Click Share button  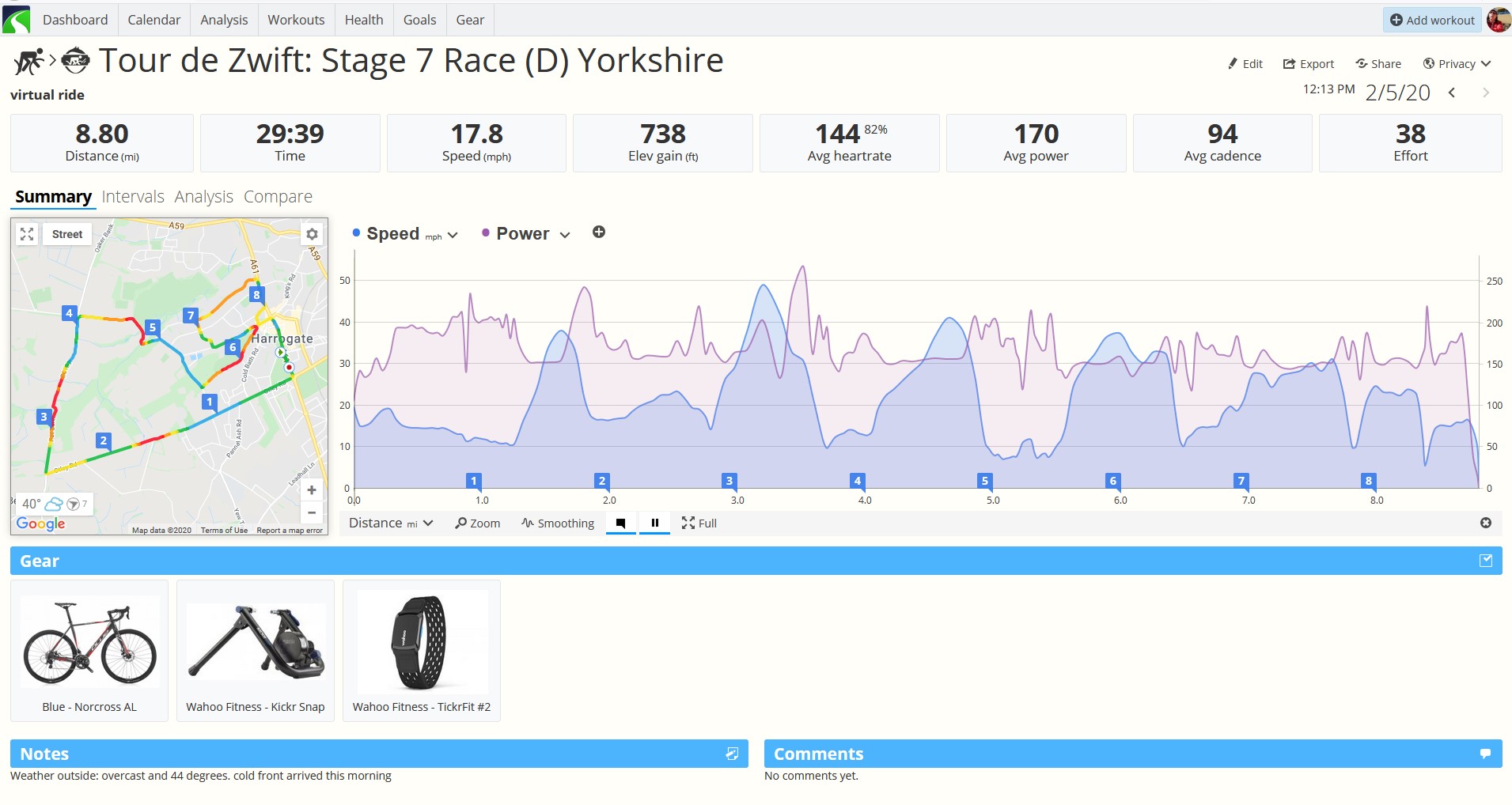1377,64
